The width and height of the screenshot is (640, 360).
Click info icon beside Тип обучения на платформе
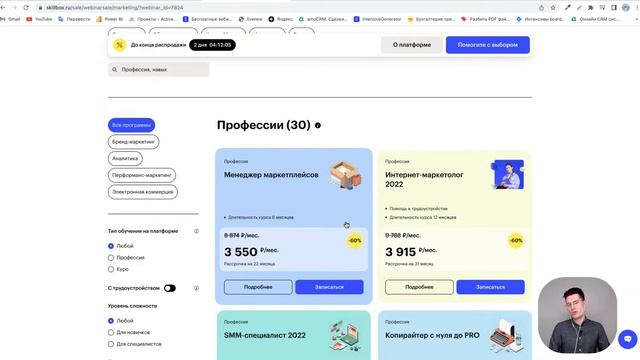pos(196,231)
